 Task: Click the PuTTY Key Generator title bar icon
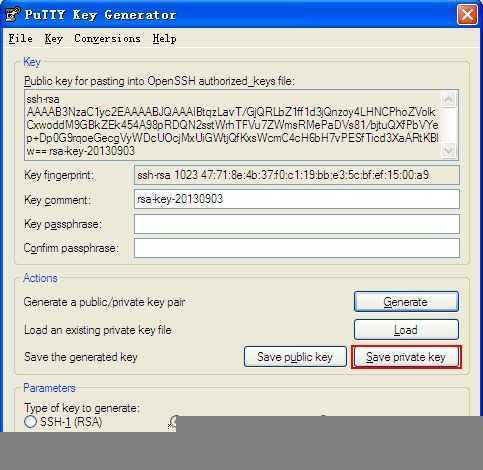click(13, 14)
